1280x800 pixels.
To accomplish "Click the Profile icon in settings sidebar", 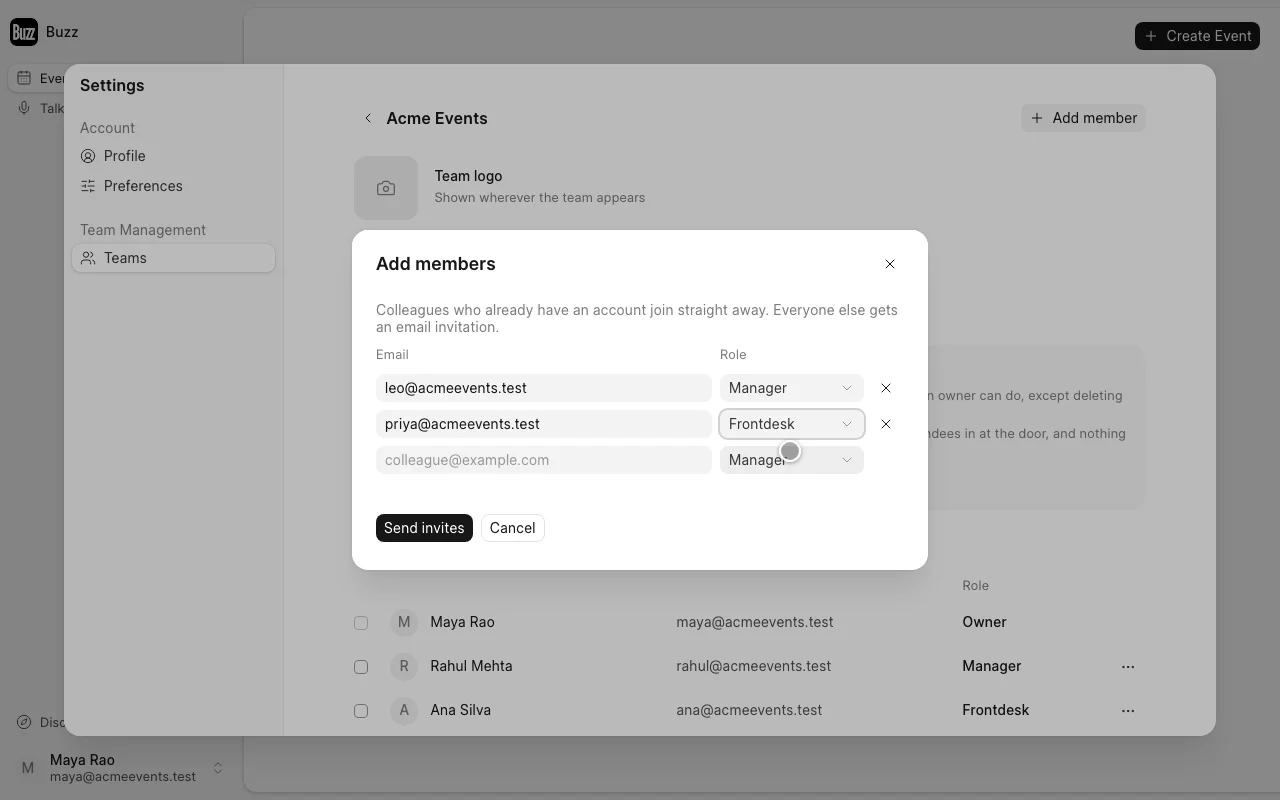I will 88,156.
